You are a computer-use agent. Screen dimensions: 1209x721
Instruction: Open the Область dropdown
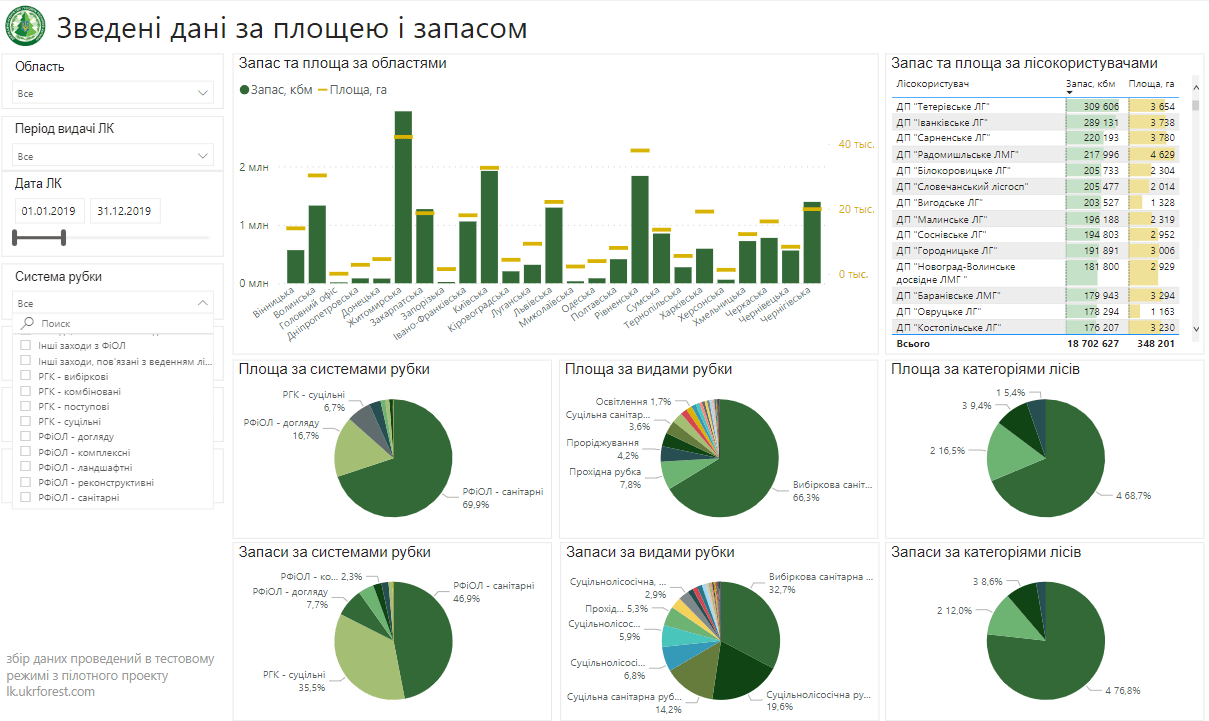tap(113, 93)
